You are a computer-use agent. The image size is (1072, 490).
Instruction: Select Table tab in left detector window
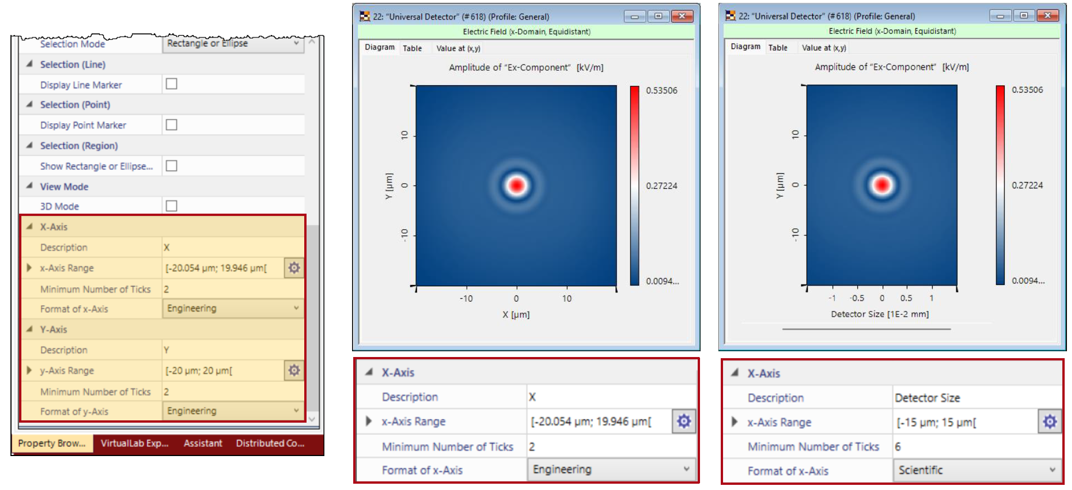point(412,49)
